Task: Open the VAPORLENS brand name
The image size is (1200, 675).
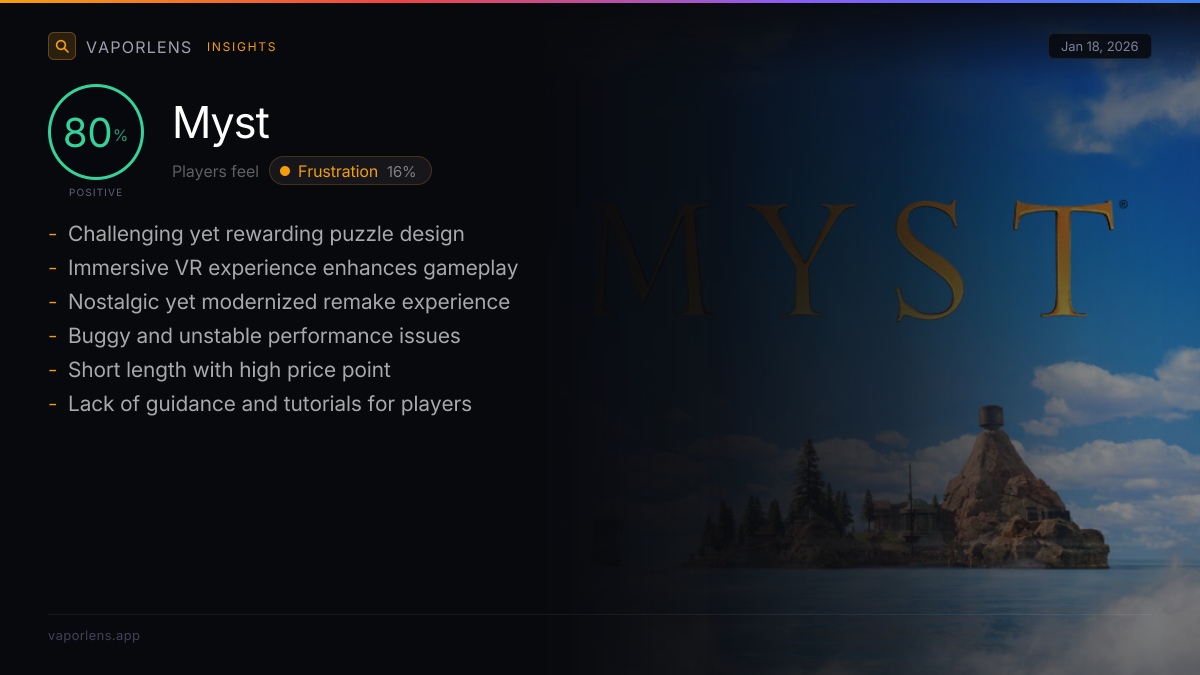Action: tap(138, 47)
